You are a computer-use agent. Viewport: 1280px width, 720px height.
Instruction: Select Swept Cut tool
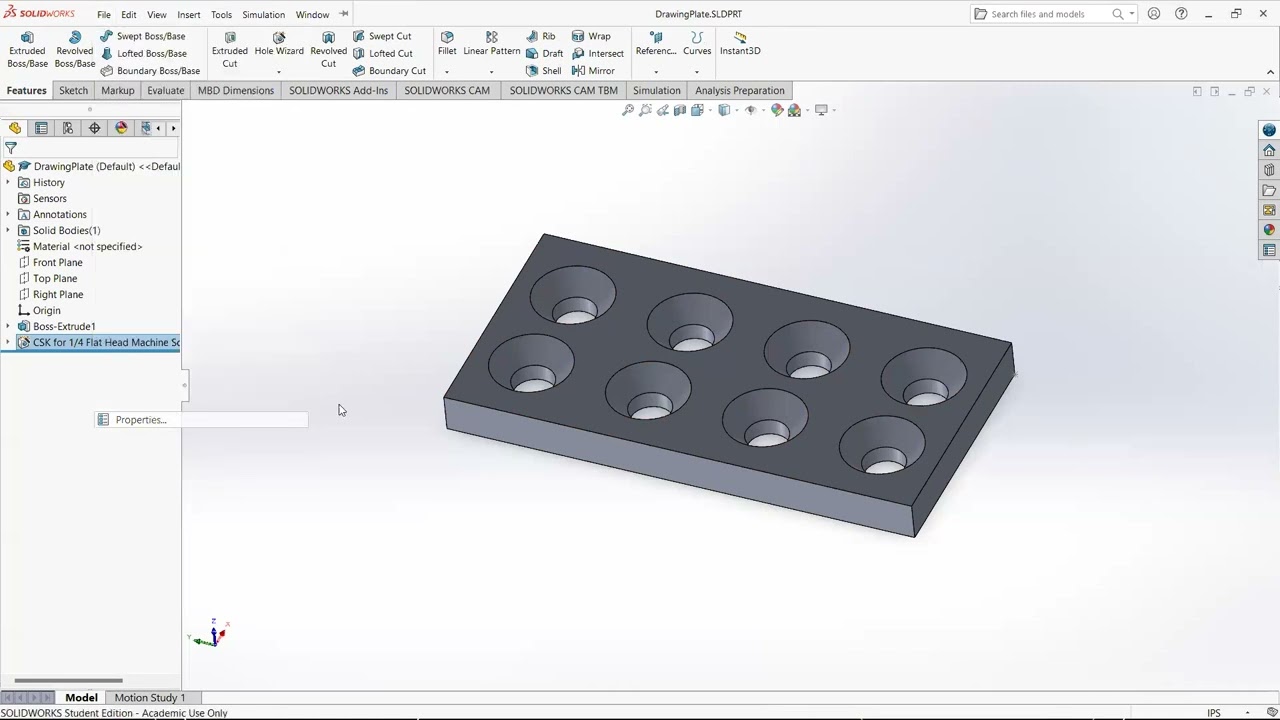coord(382,36)
